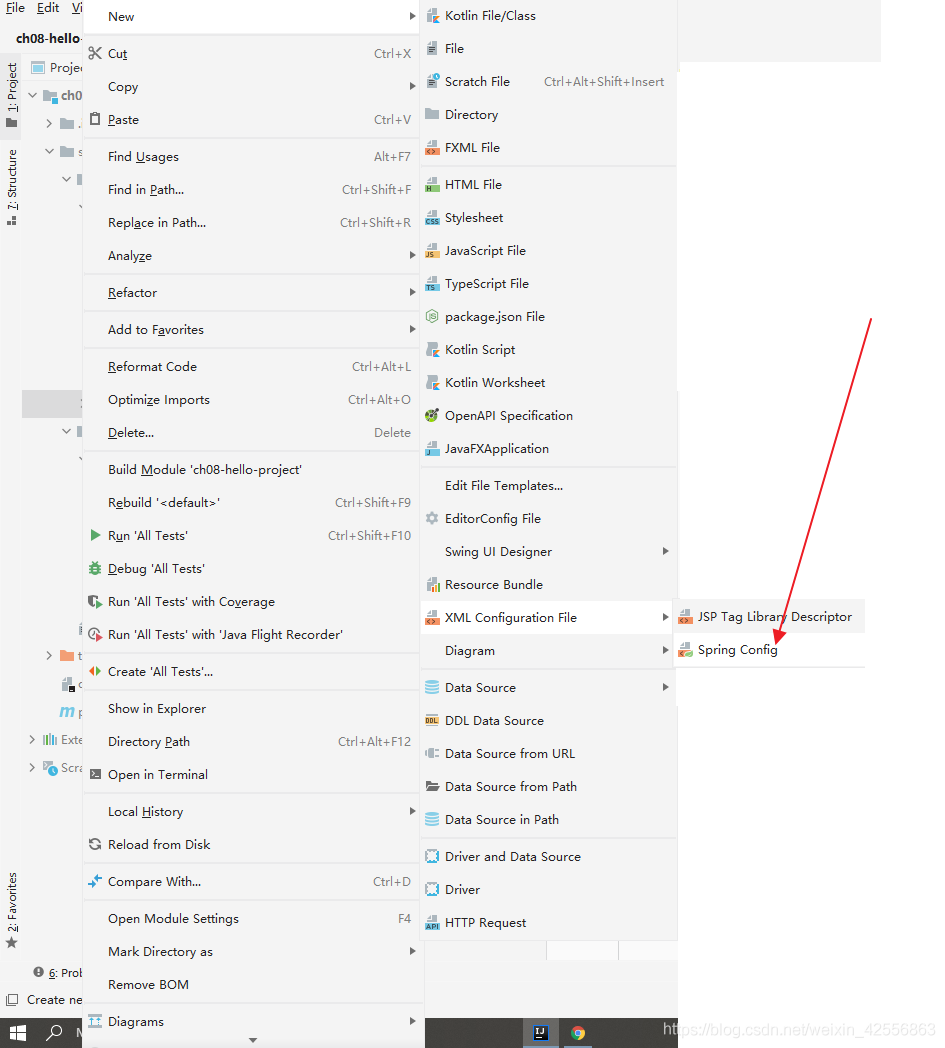Click the OpenAPI Specification icon
The width and height of the screenshot is (945, 1048).
coord(432,415)
